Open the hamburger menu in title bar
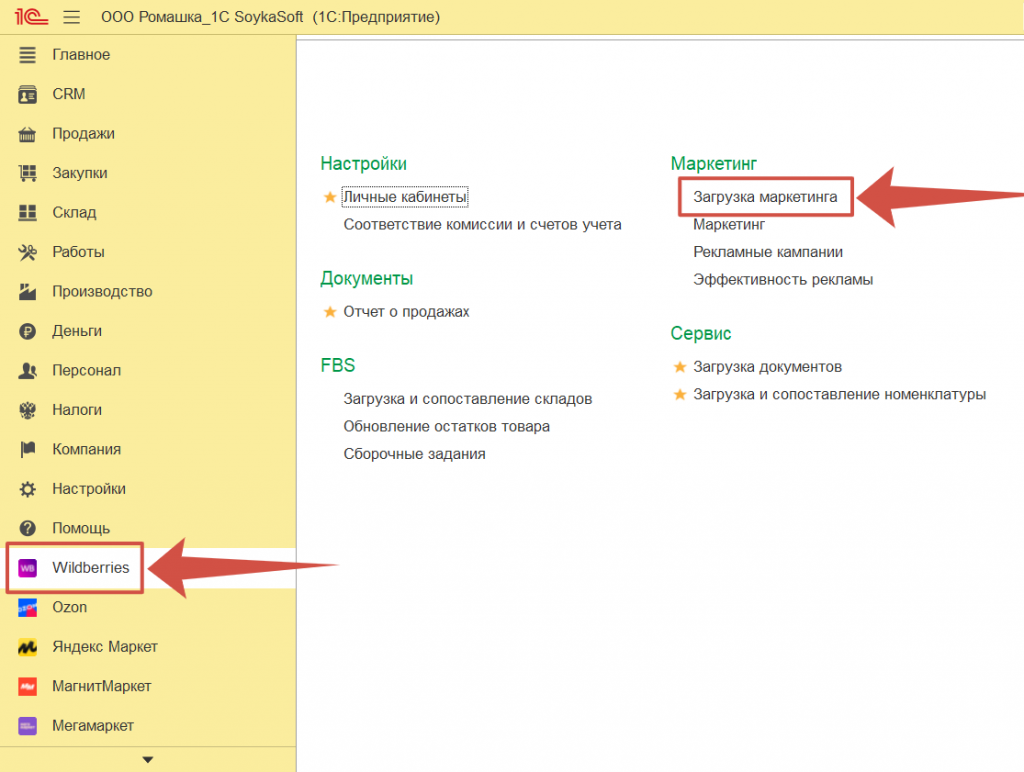The width and height of the screenshot is (1024, 772). [71, 18]
